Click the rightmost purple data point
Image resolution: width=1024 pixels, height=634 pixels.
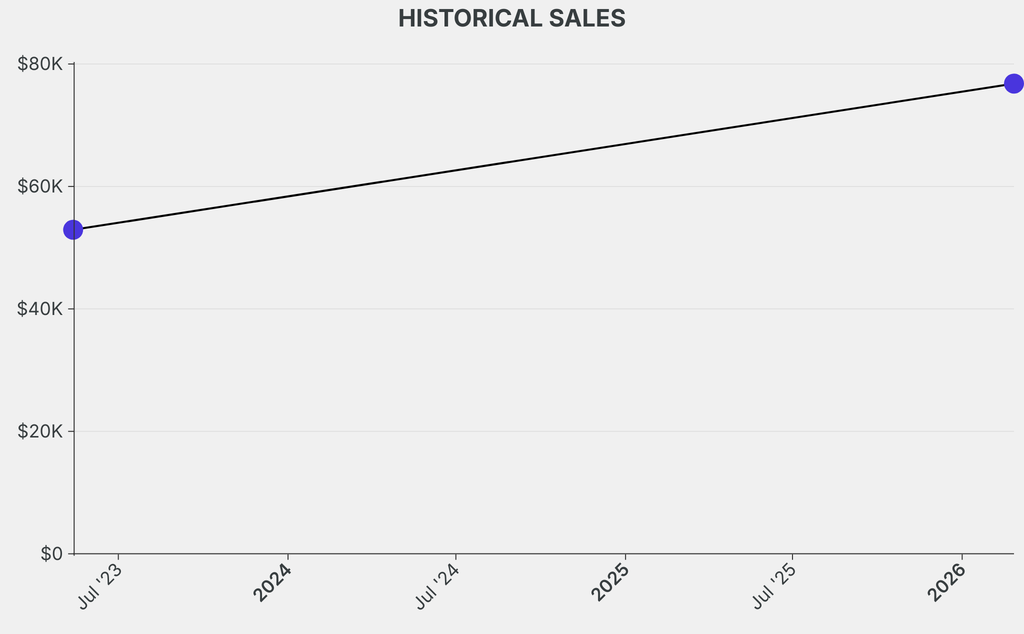click(x=1013, y=83)
